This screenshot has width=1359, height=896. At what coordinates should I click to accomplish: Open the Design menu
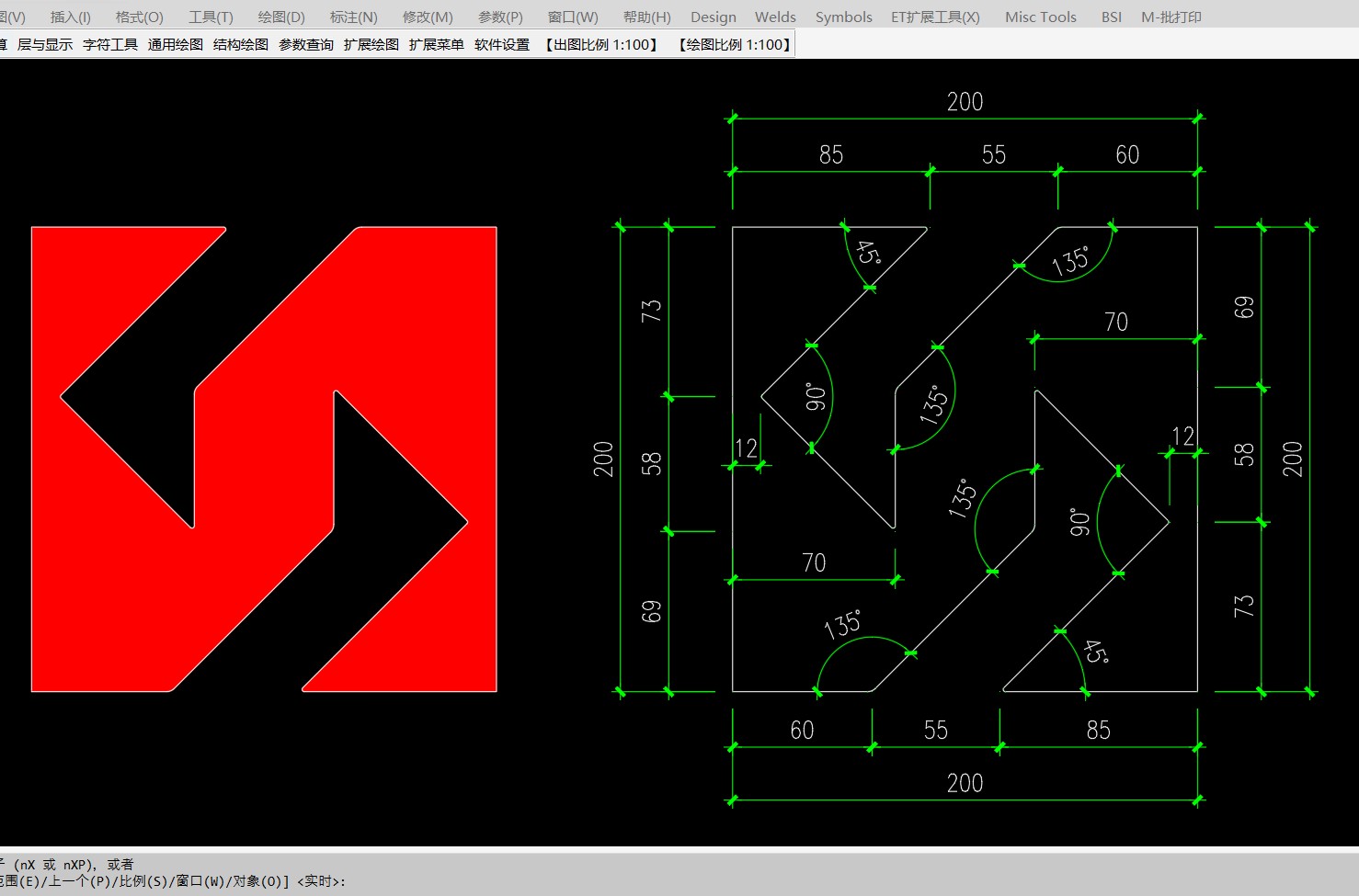714,17
